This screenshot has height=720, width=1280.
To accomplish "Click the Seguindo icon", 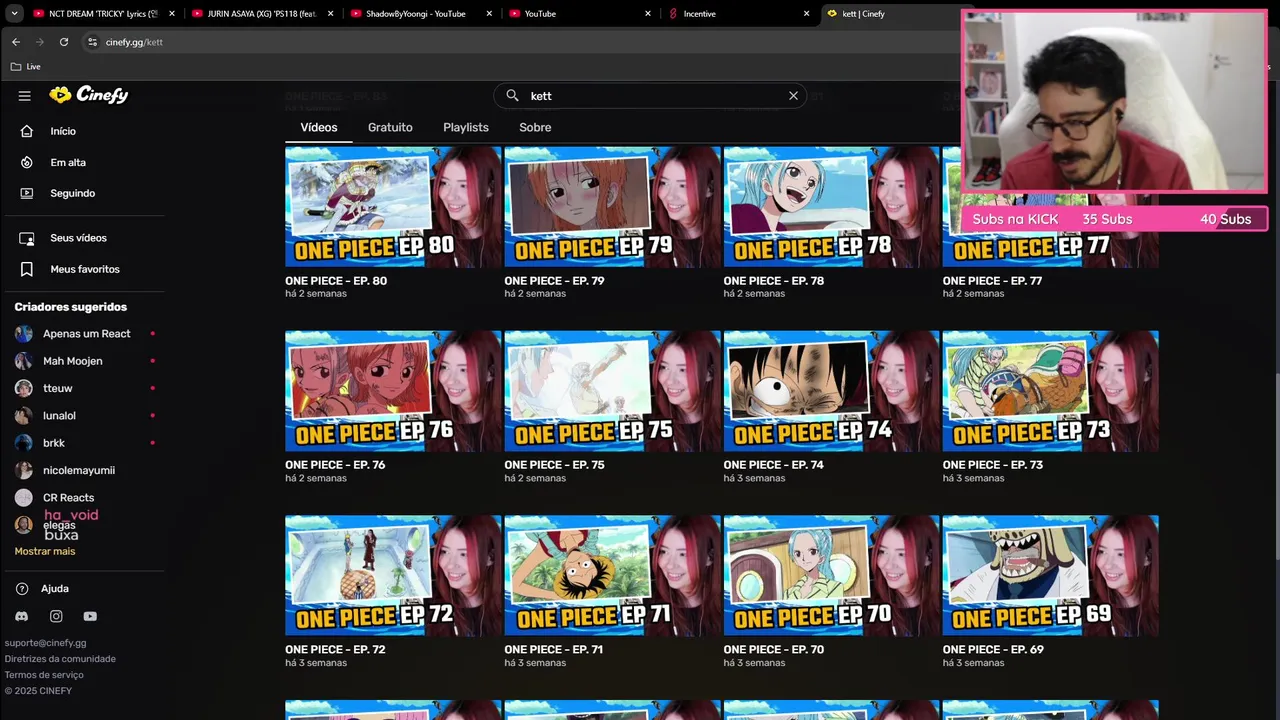I will [x=27, y=193].
